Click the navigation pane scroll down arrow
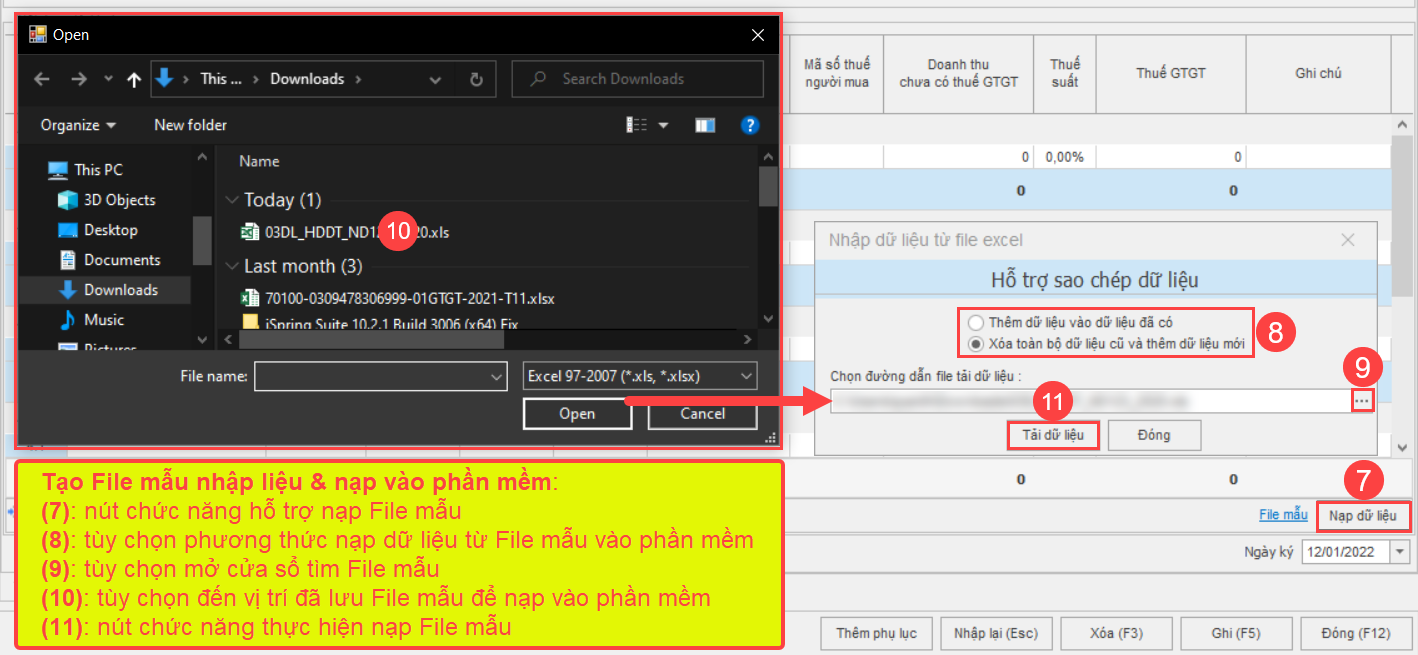Image resolution: width=1418 pixels, height=655 pixels. pyautogui.click(x=202, y=339)
